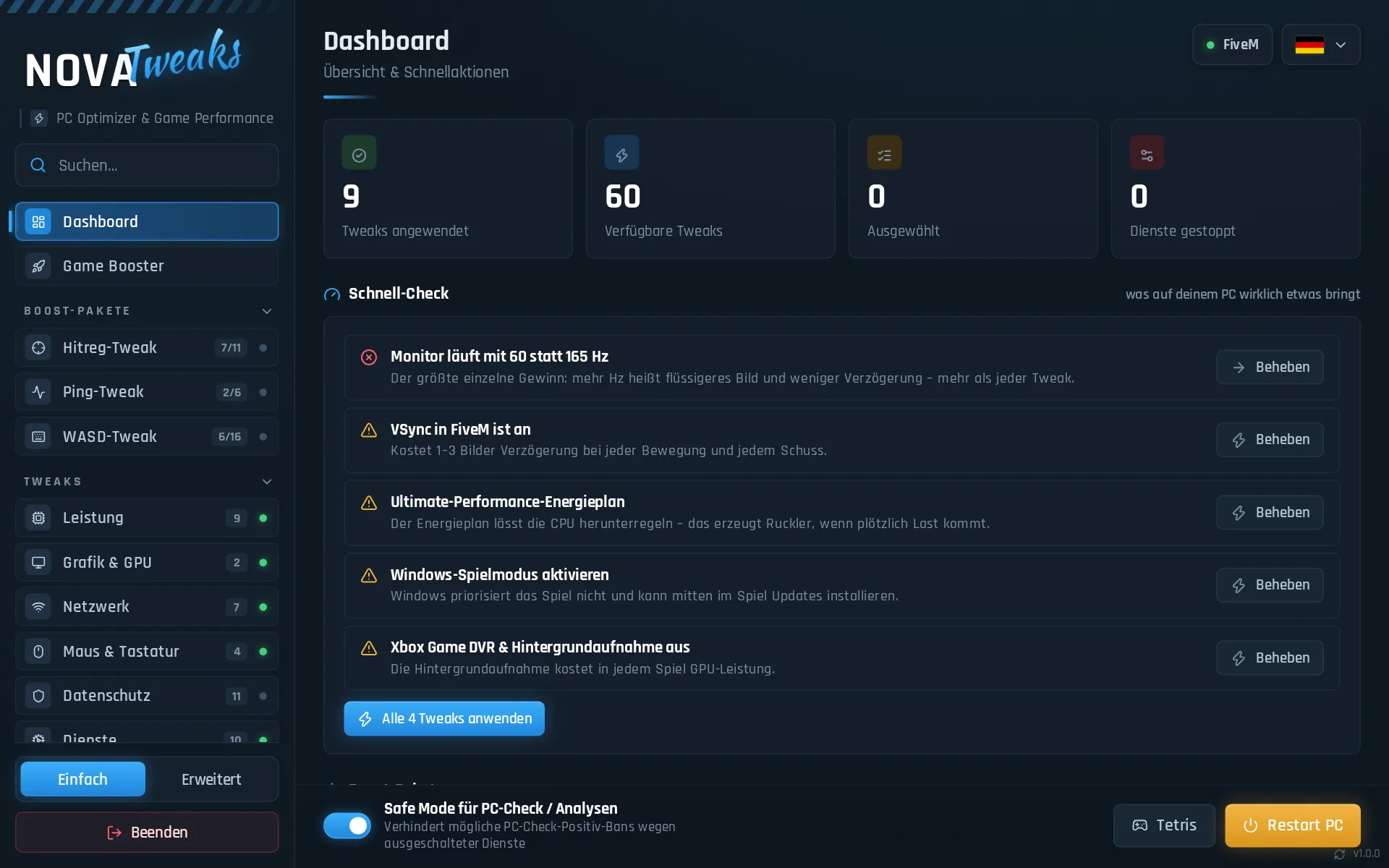Toggle the Hitreg-Tweak status dot

[x=263, y=348]
